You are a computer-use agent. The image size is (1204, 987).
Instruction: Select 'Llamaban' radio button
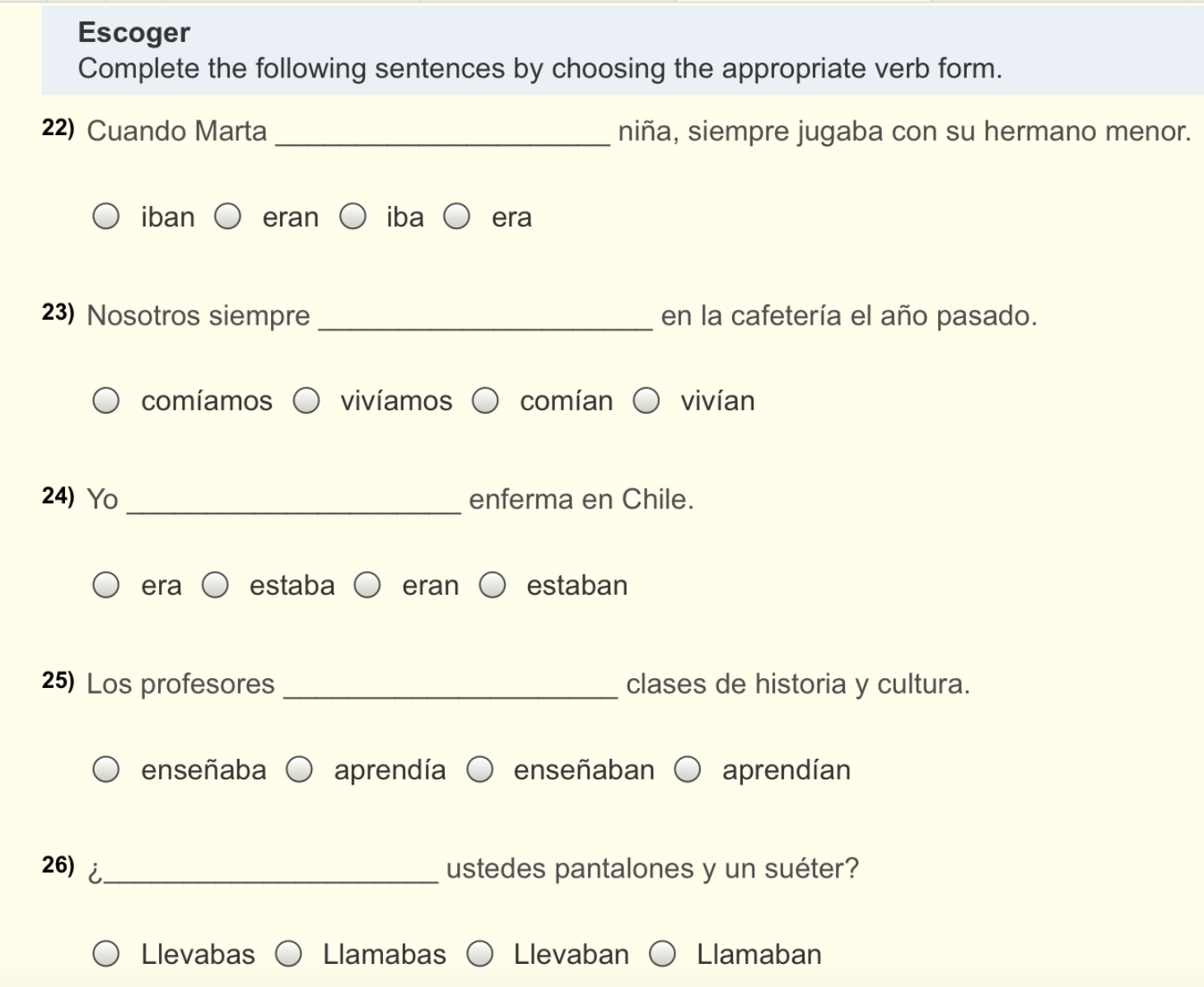662,954
